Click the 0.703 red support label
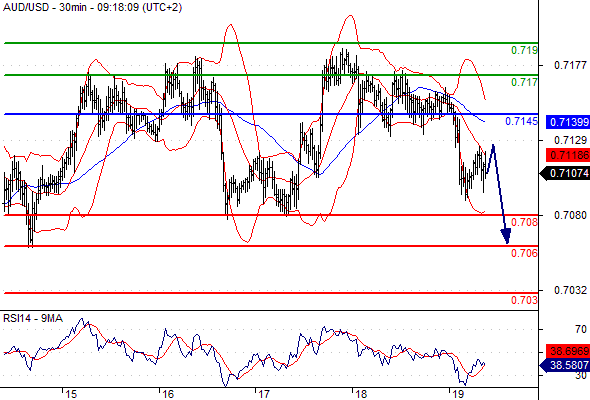This screenshot has width=590, height=400. pyautogui.click(x=524, y=300)
